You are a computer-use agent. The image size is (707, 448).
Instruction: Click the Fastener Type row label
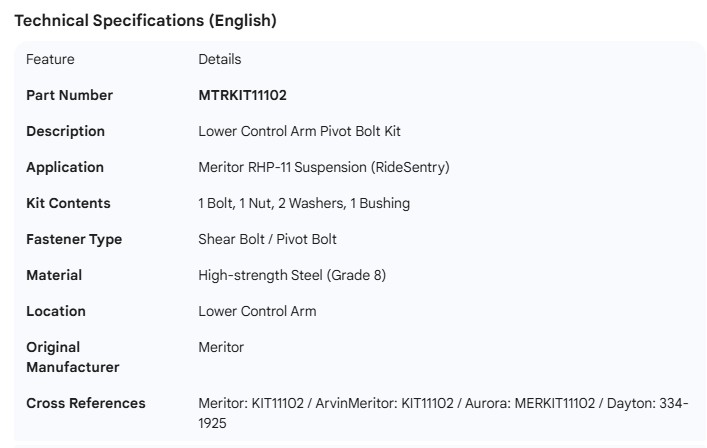point(74,239)
